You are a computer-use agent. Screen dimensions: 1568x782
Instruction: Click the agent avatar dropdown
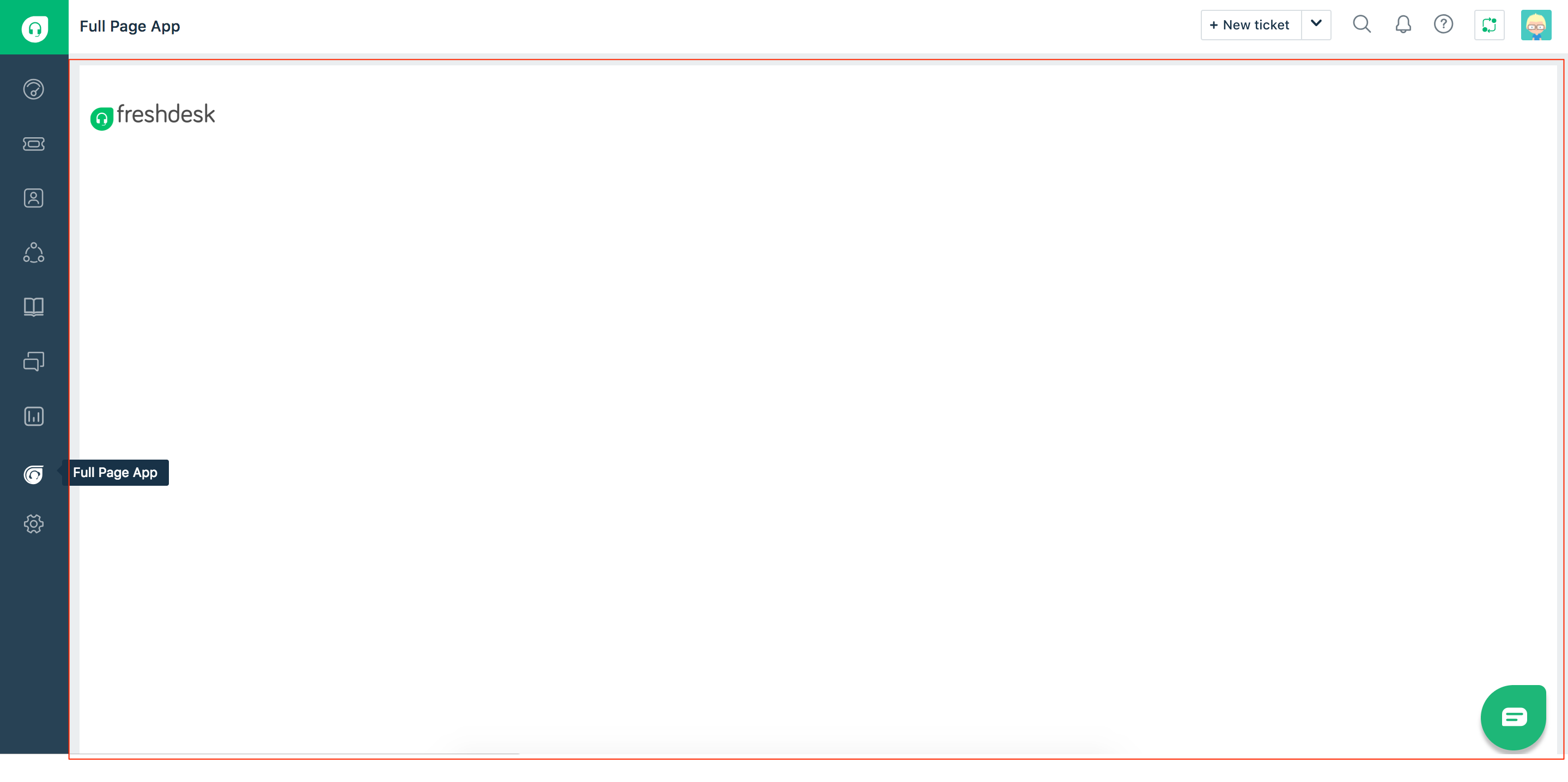(1536, 25)
